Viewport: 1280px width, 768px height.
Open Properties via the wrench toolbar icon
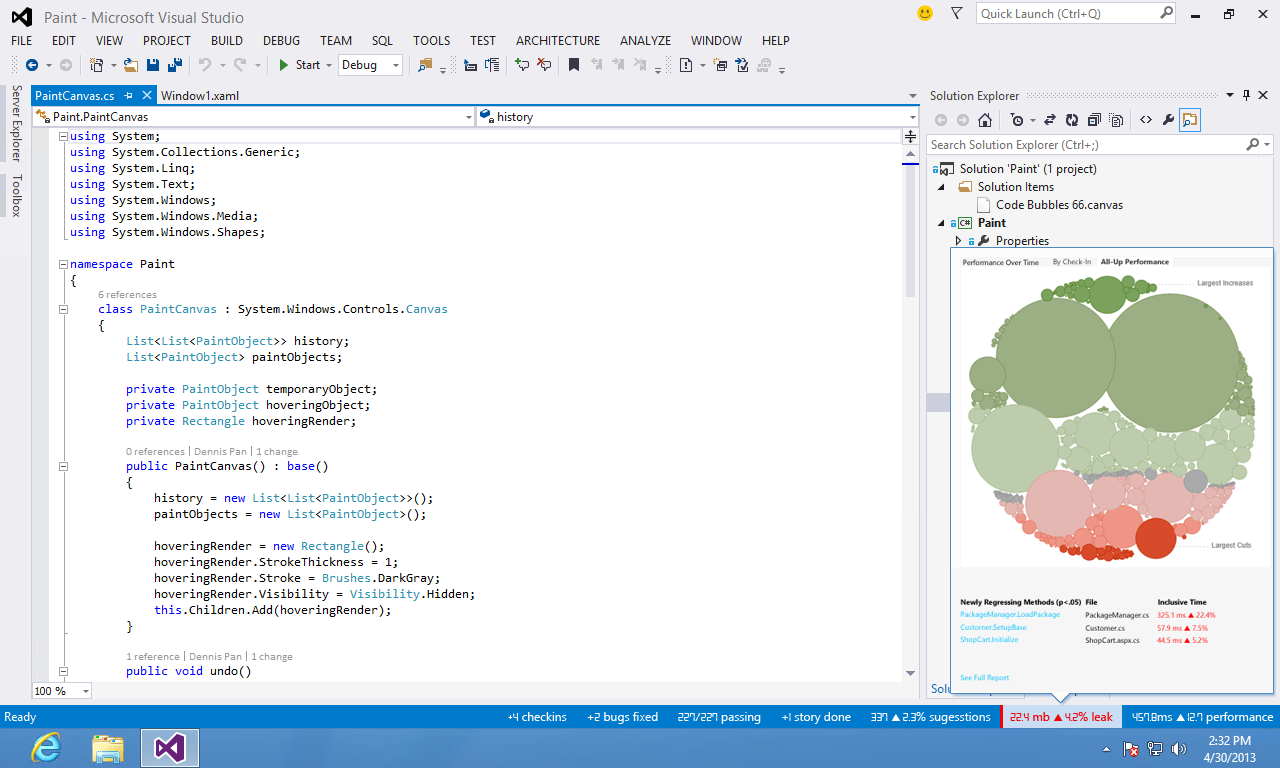1168,120
